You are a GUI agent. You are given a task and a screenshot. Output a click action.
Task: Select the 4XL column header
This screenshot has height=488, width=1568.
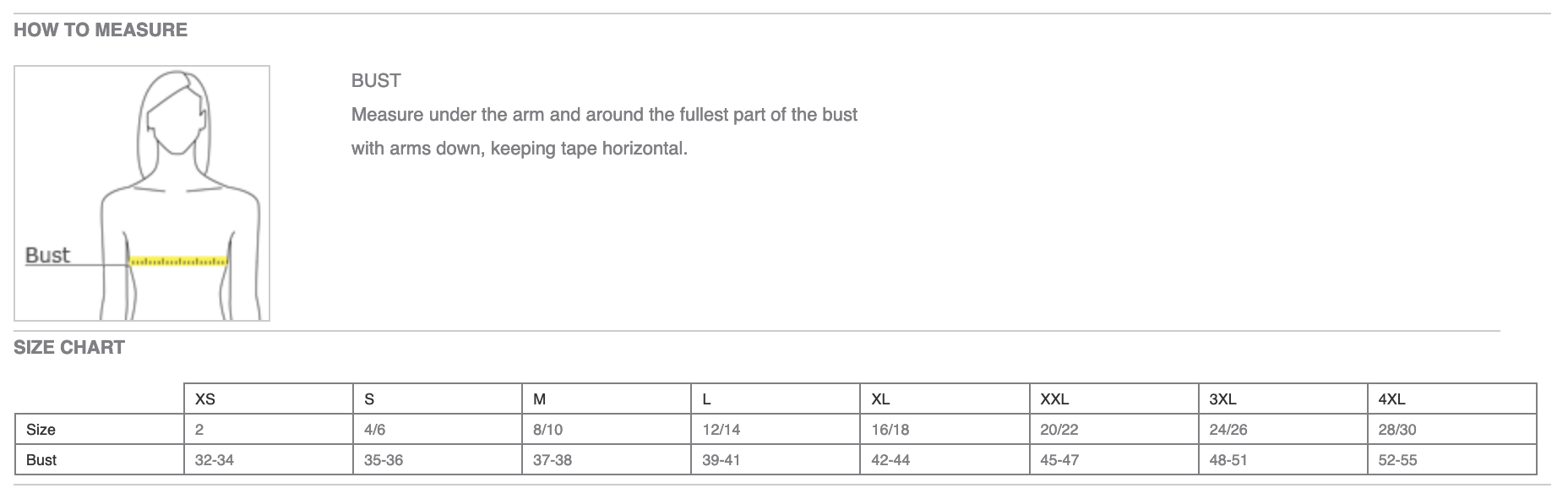coord(1451,399)
